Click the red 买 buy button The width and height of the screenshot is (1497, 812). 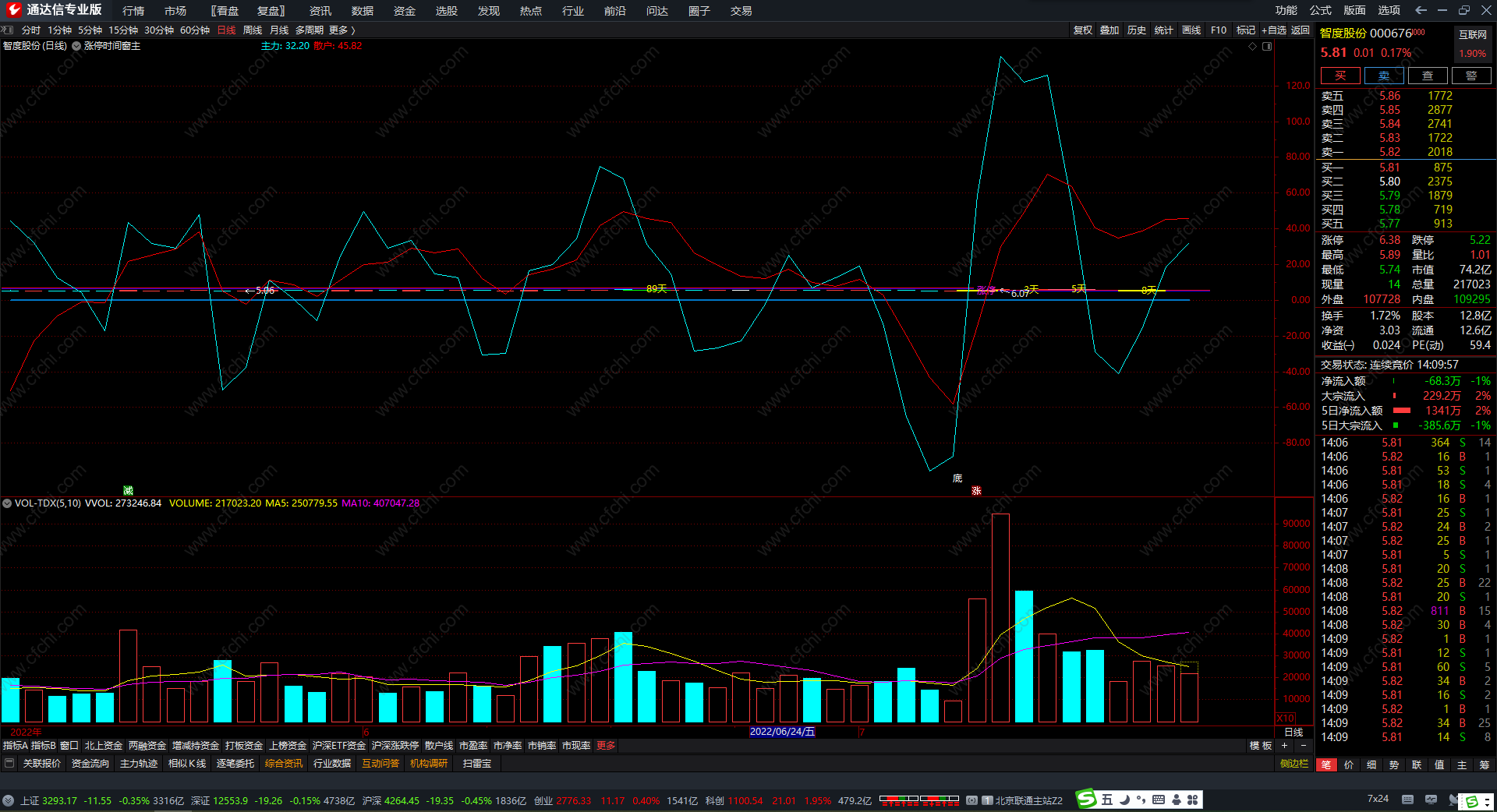[x=1340, y=76]
